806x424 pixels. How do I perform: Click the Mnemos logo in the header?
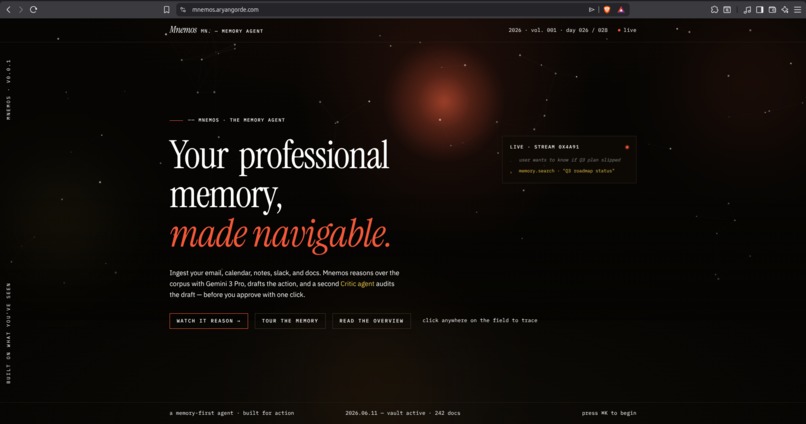click(x=183, y=30)
